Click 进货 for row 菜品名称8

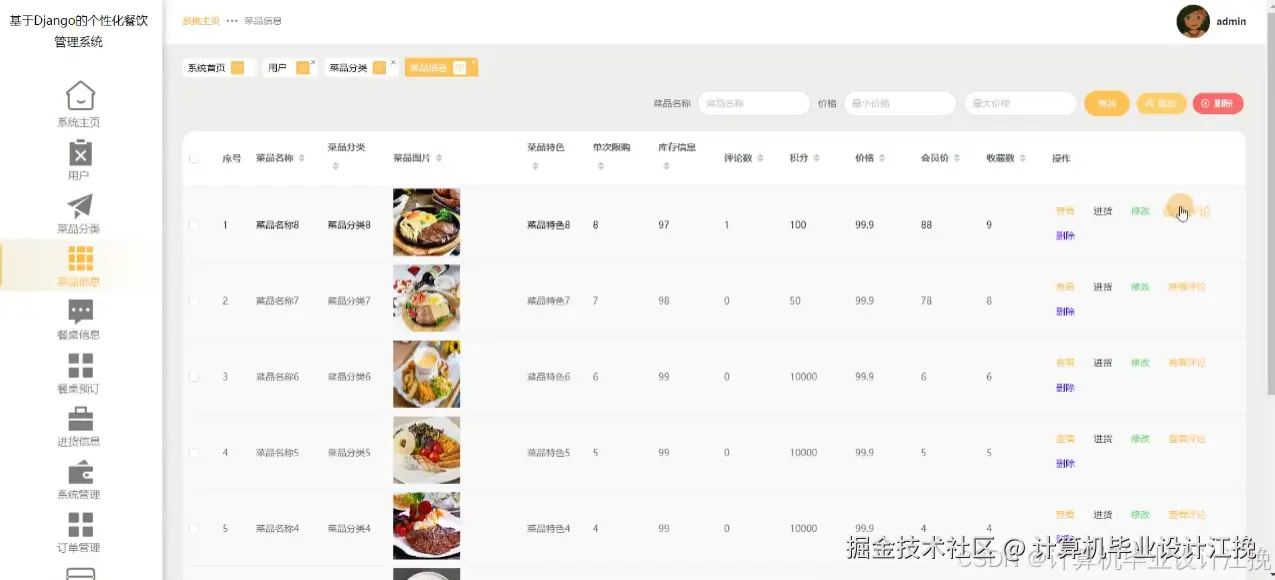1102,211
